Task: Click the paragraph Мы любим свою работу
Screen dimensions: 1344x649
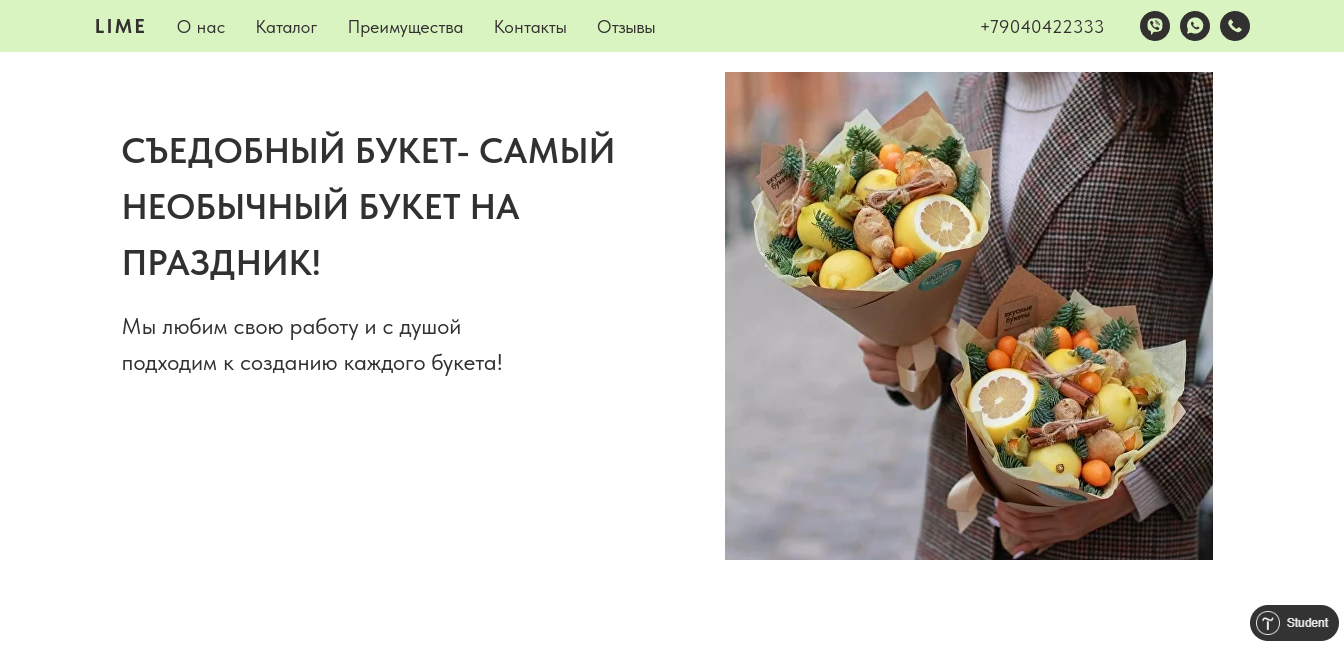Action: (312, 345)
